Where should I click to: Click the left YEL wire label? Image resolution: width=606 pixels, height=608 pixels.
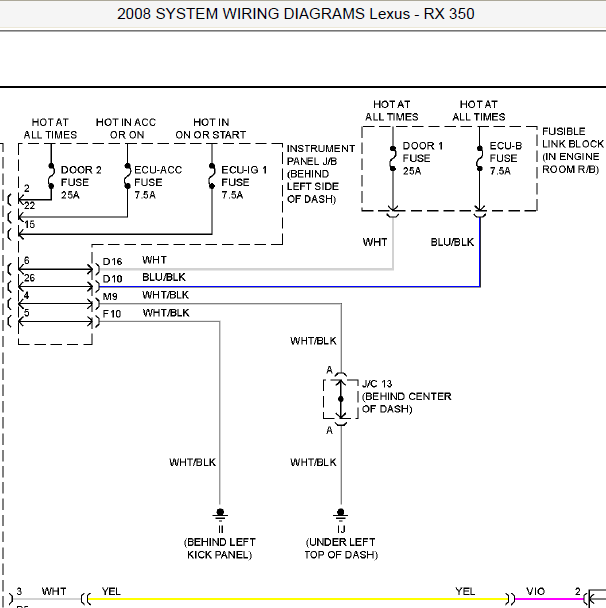[x=111, y=591]
